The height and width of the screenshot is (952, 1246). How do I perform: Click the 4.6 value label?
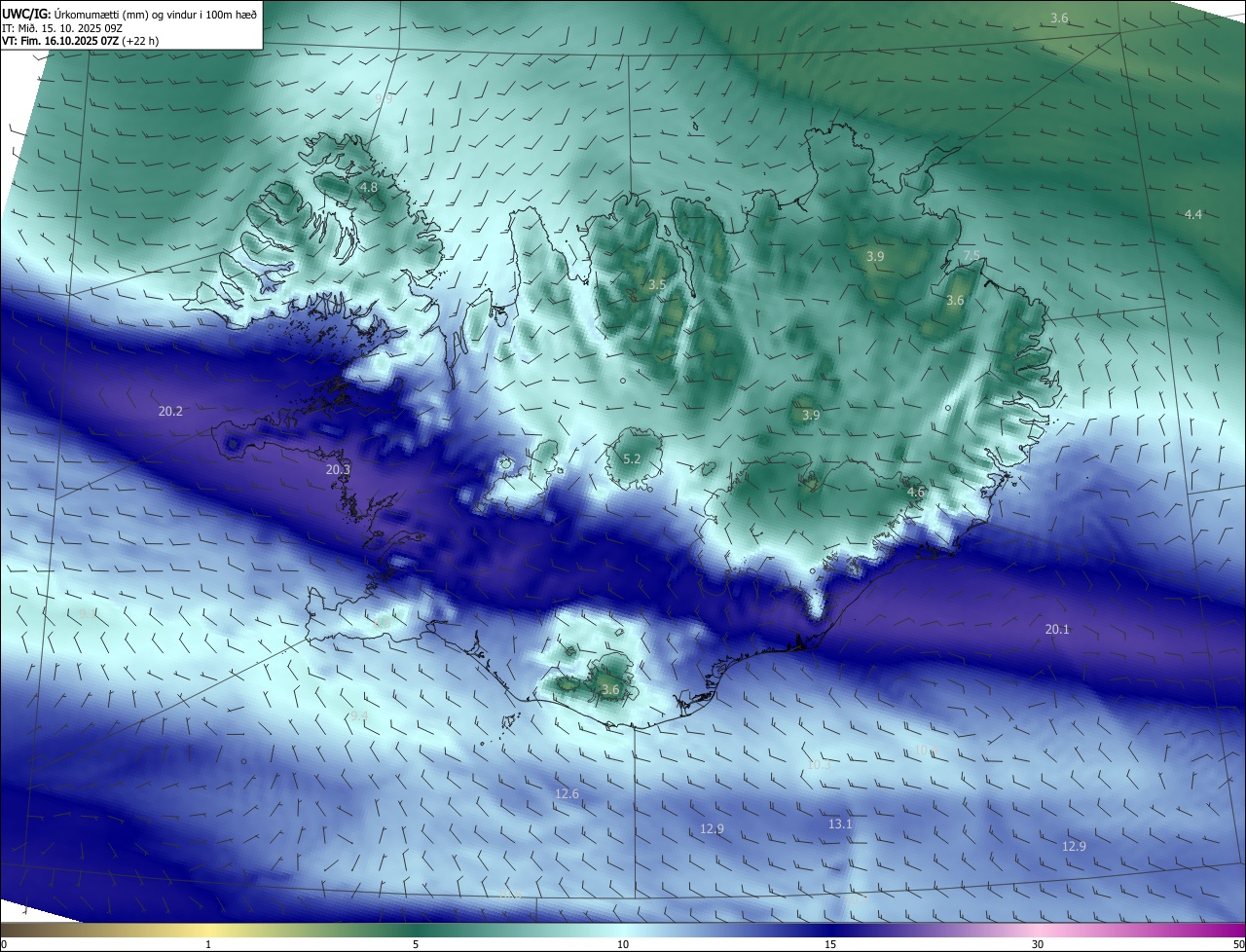[x=916, y=494]
